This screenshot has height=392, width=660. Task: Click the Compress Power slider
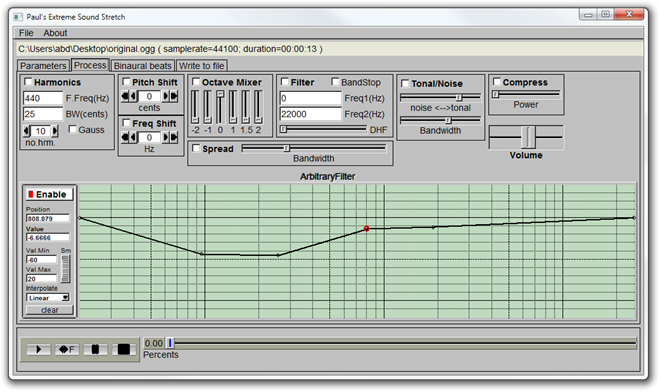526,94
